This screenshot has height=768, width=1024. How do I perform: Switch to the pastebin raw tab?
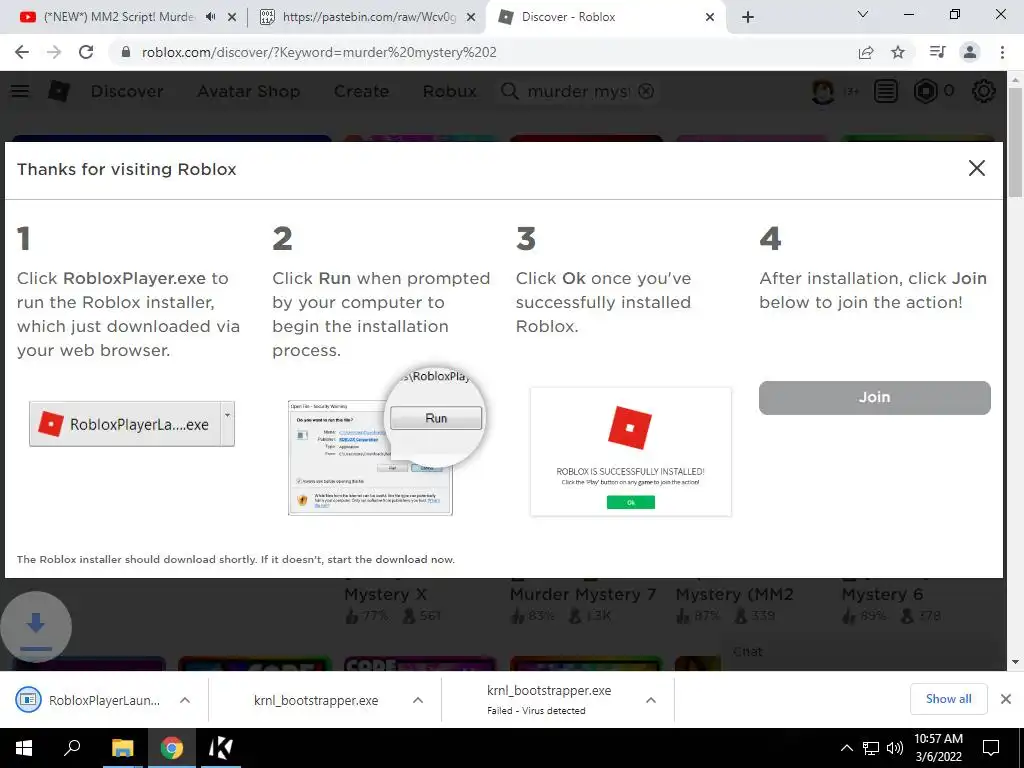point(368,17)
